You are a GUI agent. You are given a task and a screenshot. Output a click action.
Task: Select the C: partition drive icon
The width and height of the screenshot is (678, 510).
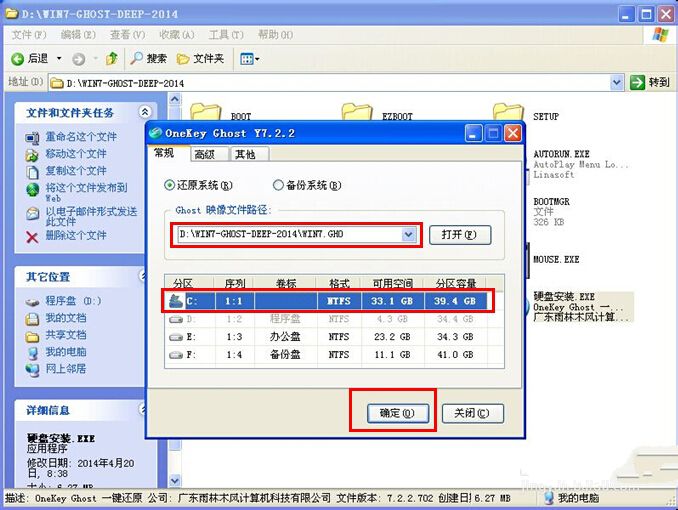coord(177,299)
